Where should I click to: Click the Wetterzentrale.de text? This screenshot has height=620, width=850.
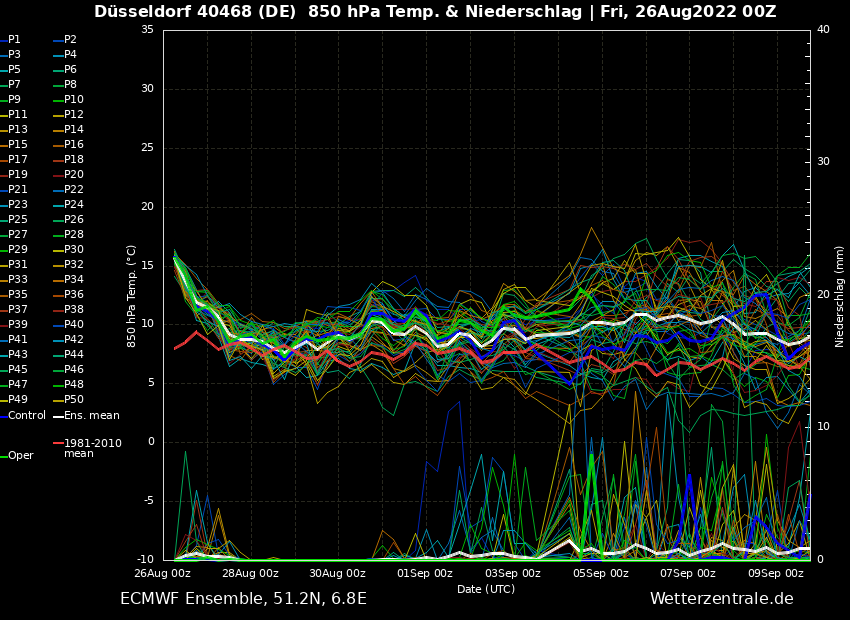pyautogui.click(x=721, y=598)
